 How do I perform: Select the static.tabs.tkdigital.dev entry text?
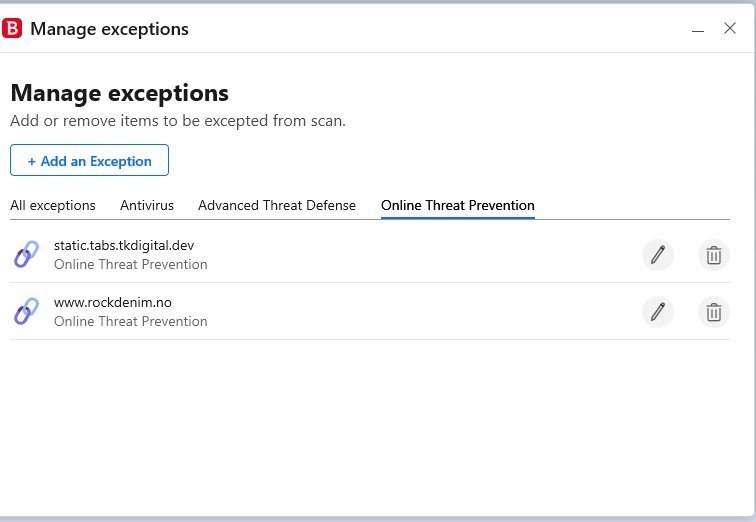click(x=124, y=245)
